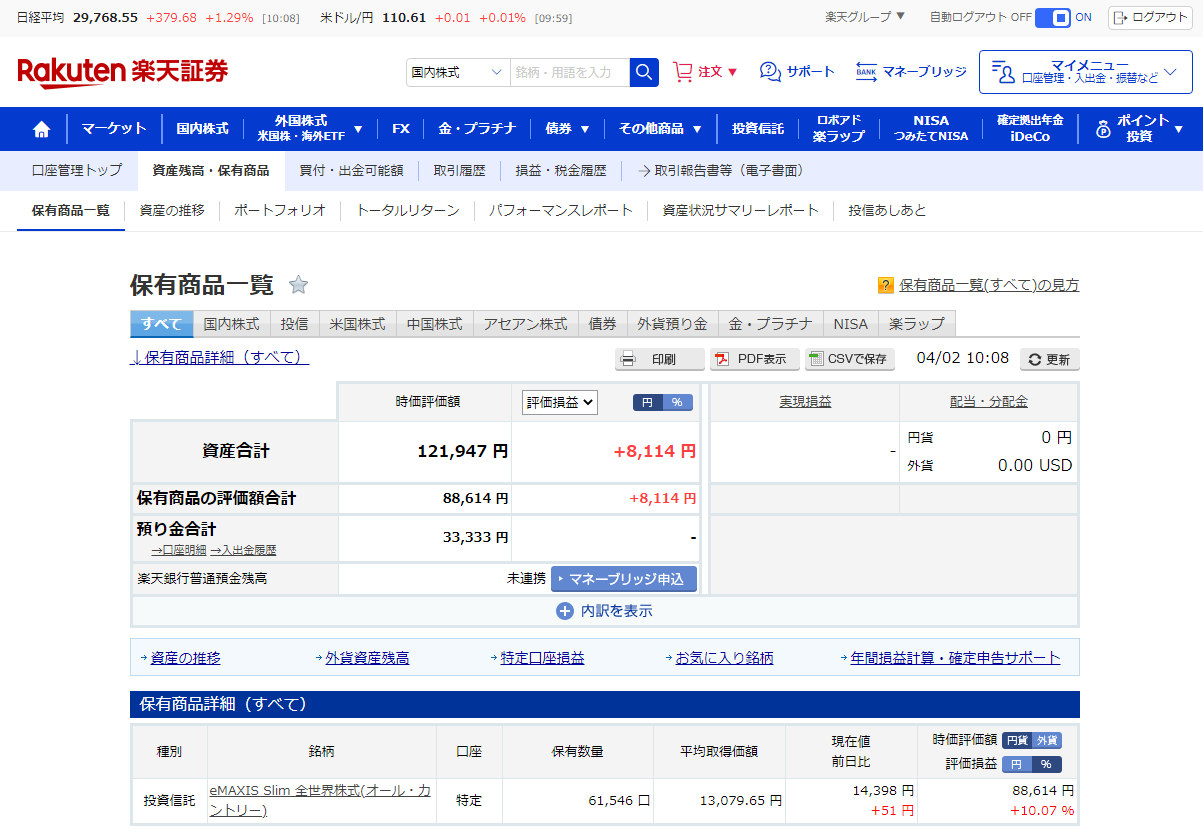Open ポイント投資 menu
Image resolution: width=1203 pixels, height=839 pixels.
point(1138,129)
